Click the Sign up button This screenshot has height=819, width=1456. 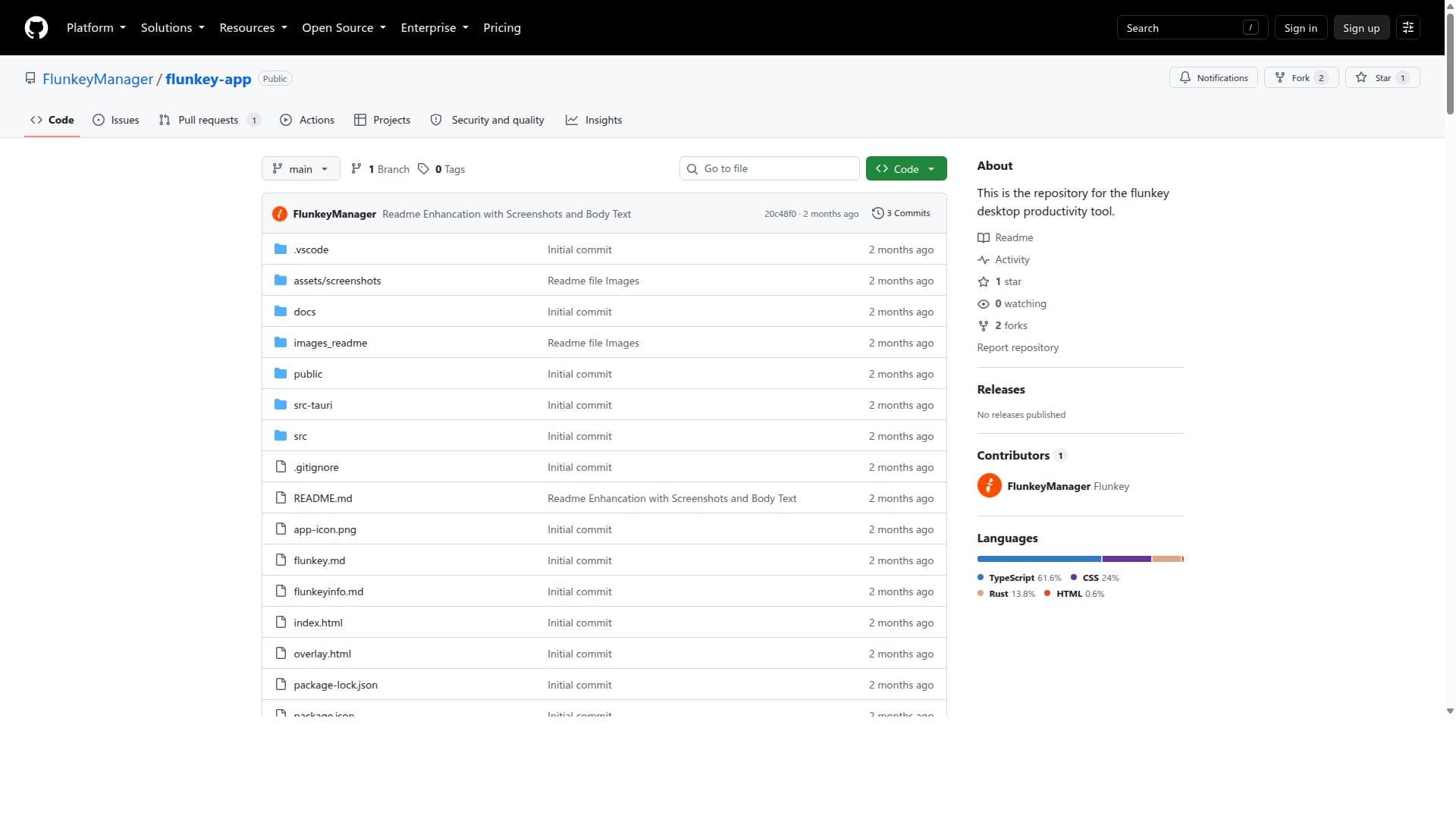[1361, 28]
